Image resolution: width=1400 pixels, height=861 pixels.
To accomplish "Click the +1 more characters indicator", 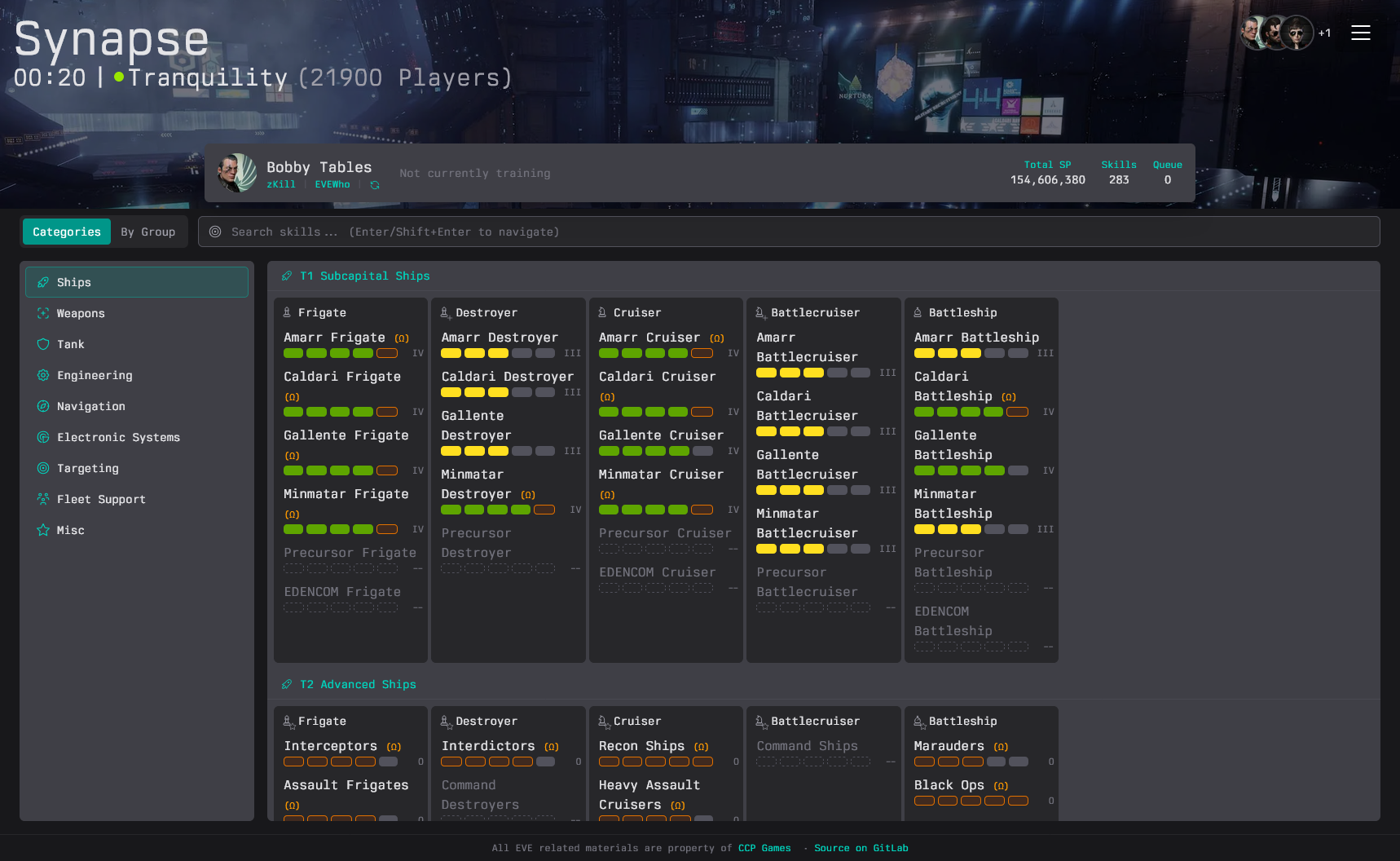I will pos(1324,33).
